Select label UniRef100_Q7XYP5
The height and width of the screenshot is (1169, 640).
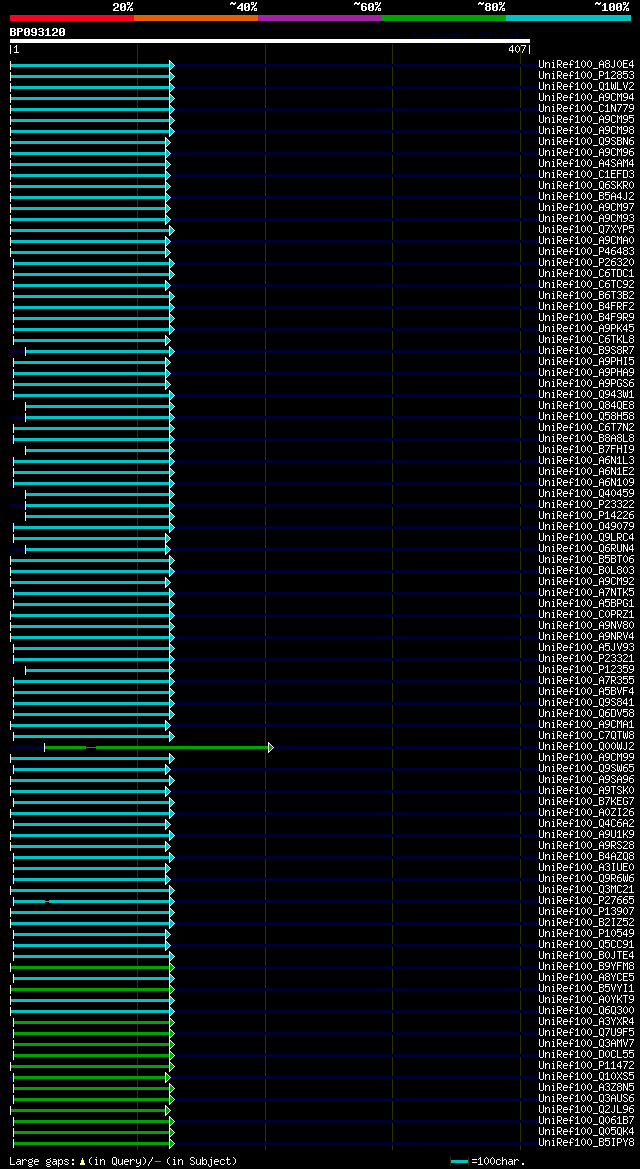point(586,230)
